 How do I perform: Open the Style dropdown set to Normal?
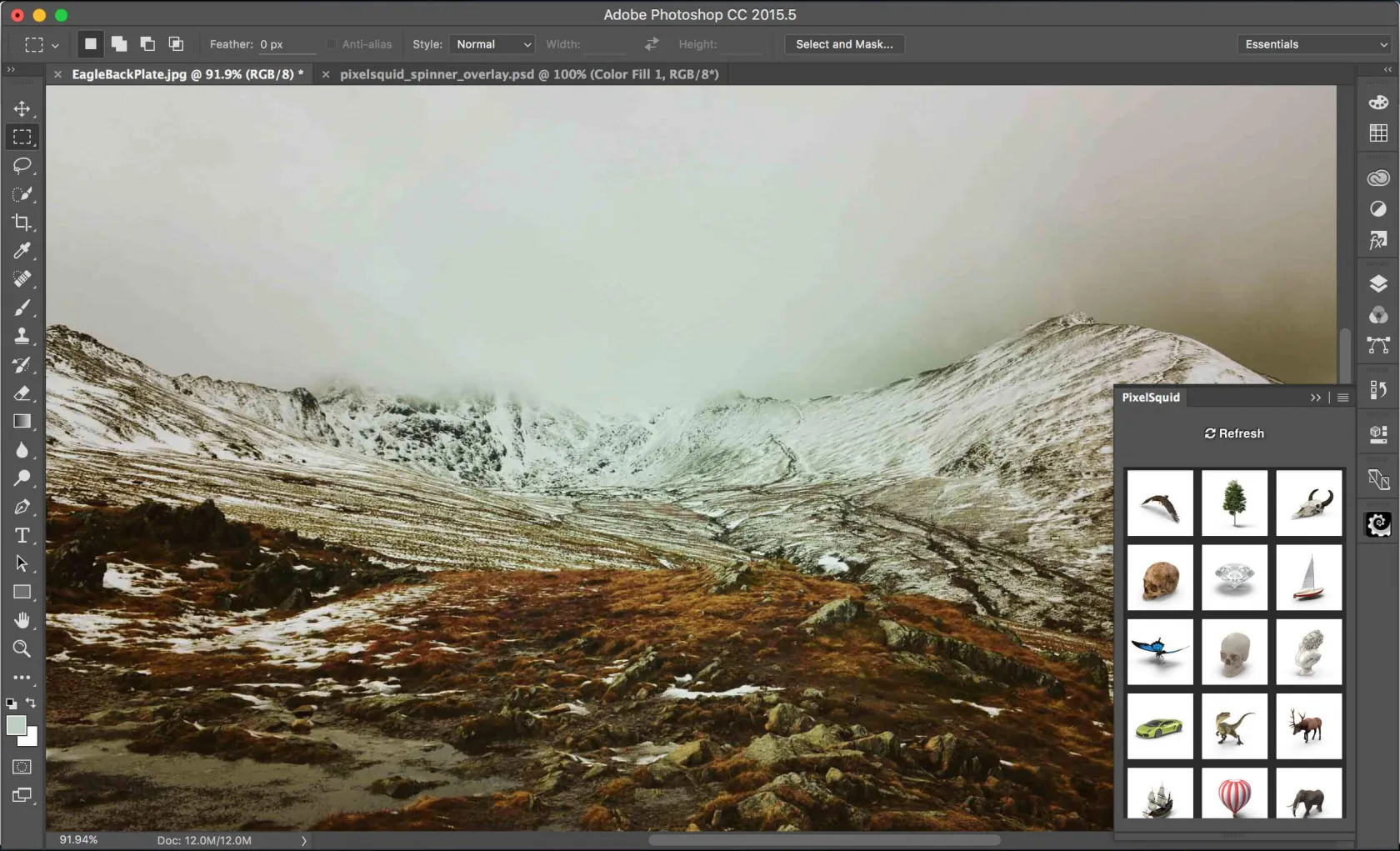(x=492, y=44)
